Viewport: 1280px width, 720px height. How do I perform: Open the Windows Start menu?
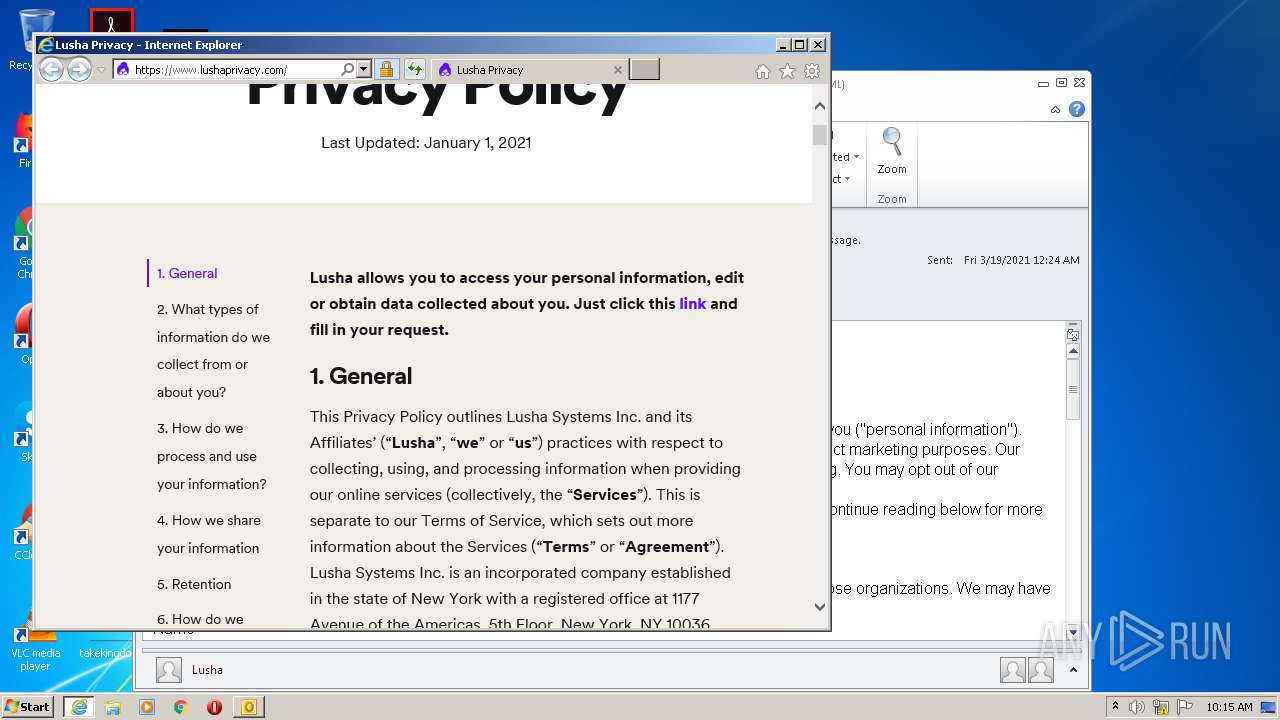point(28,706)
